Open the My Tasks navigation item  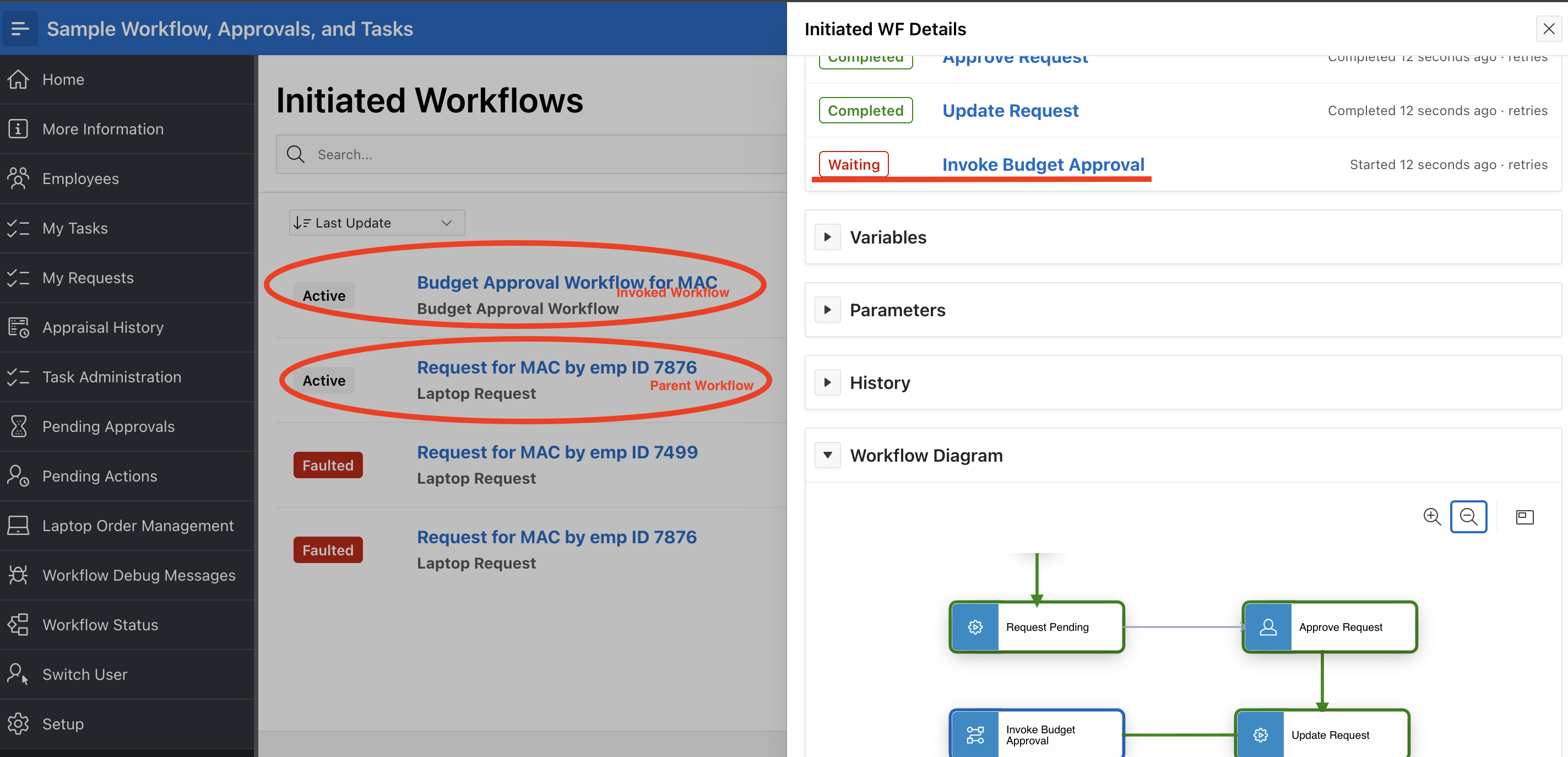pos(75,228)
